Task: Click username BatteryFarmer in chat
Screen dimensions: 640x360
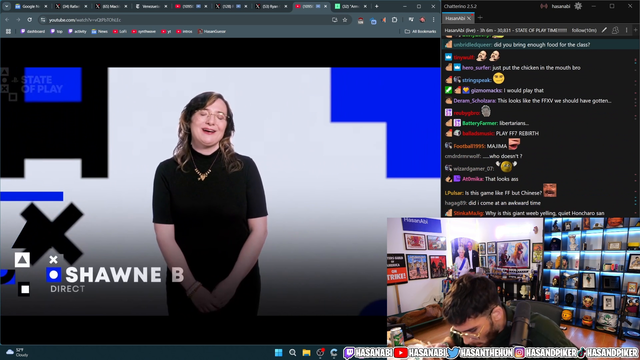Action: [480, 123]
